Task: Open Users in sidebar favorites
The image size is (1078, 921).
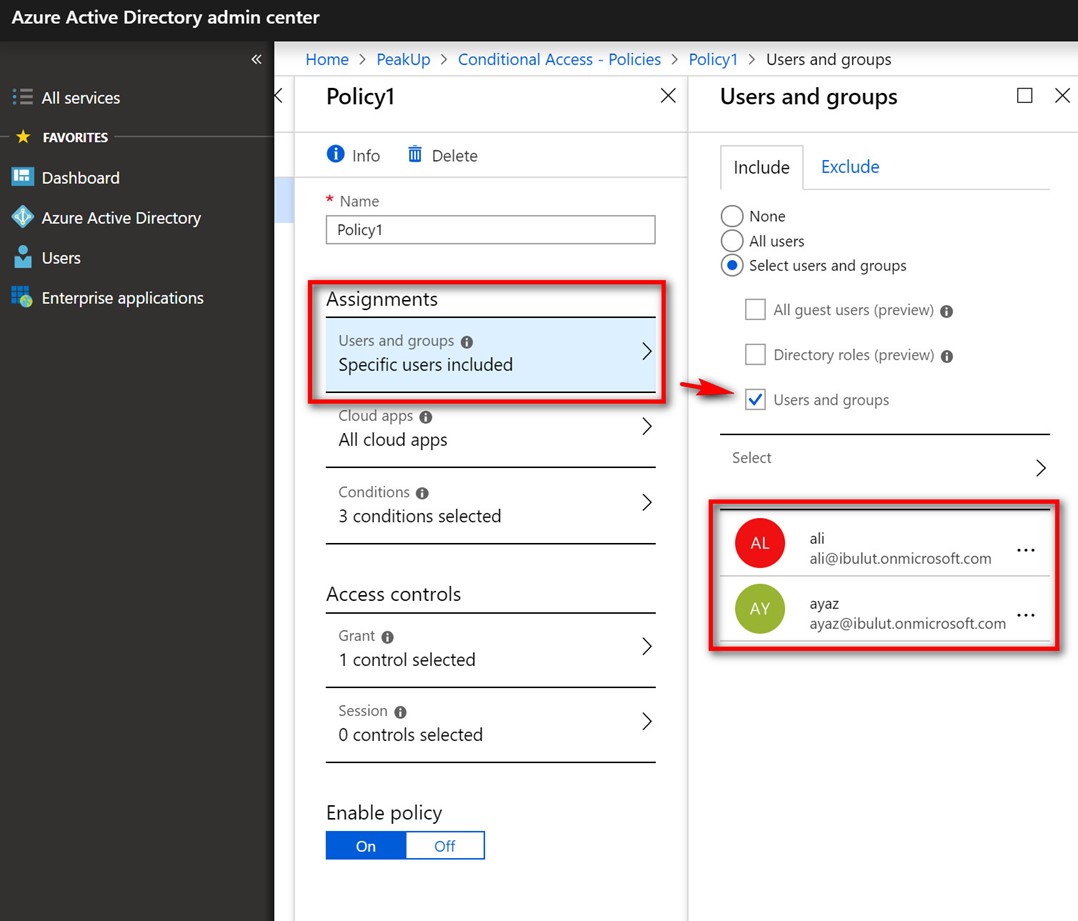Action: click(61, 258)
